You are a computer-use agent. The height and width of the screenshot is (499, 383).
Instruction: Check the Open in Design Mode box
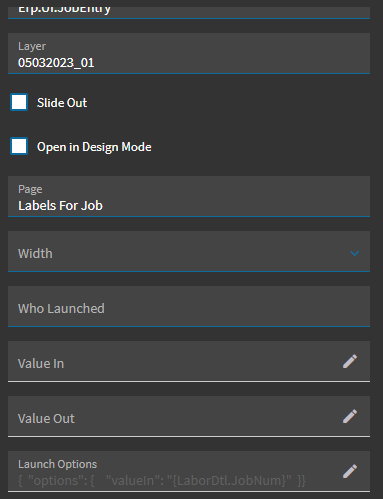(19, 146)
